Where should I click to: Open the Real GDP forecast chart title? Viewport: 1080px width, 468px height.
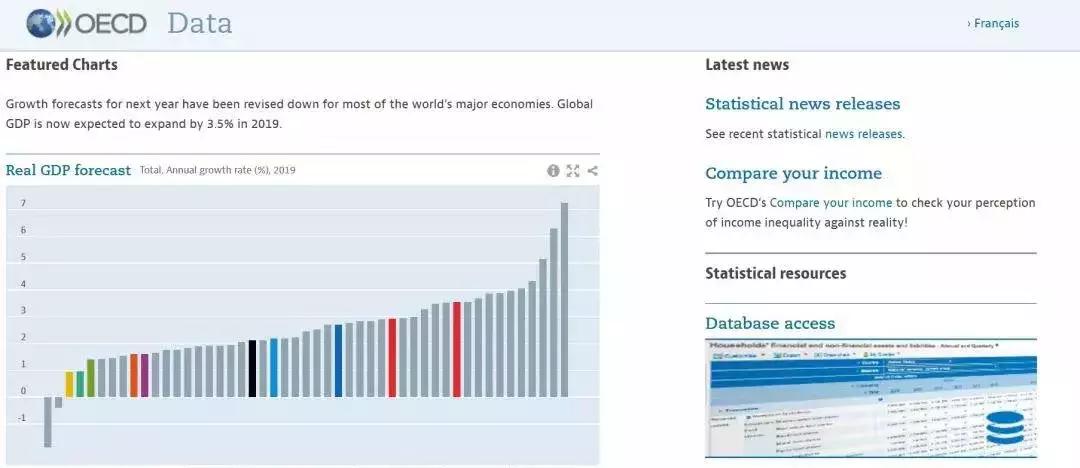(68, 170)
